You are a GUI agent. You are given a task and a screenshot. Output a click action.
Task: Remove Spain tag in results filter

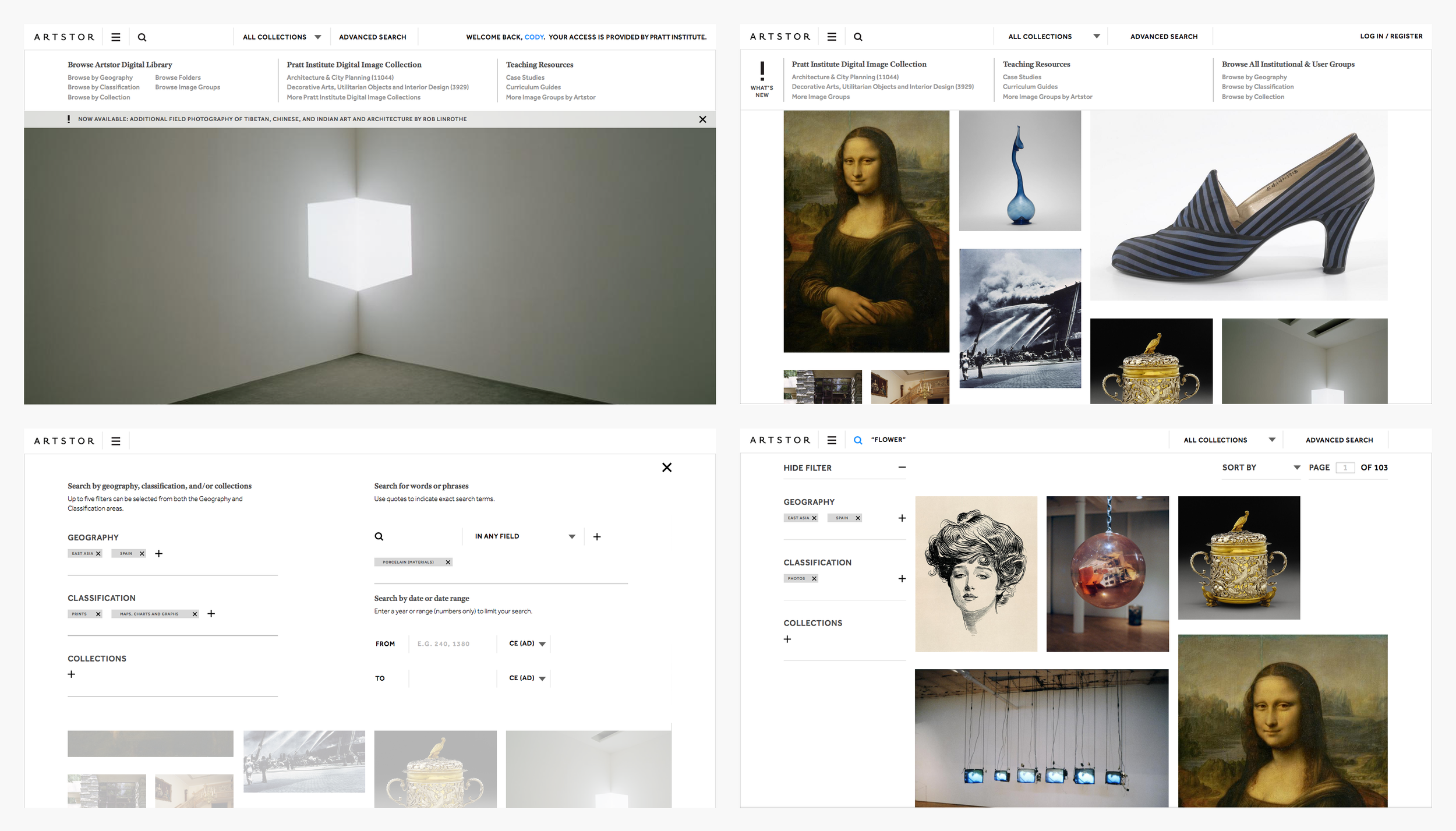[x=858, y=518]
